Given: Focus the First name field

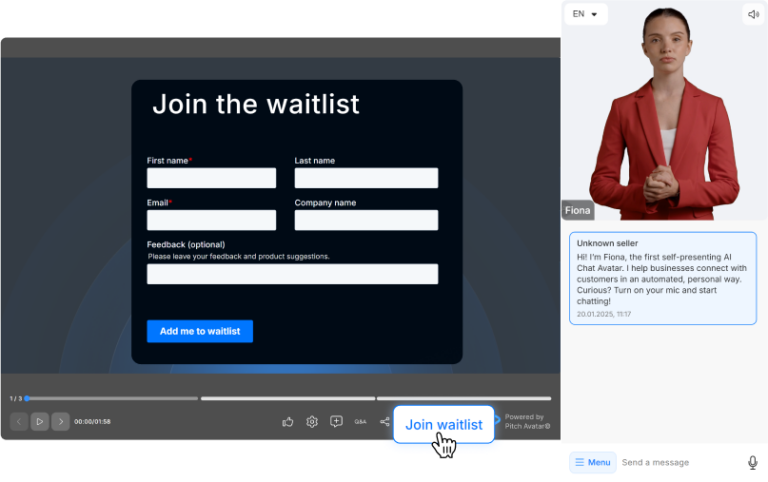Looking at the screenshot, I should pos(212,178).
